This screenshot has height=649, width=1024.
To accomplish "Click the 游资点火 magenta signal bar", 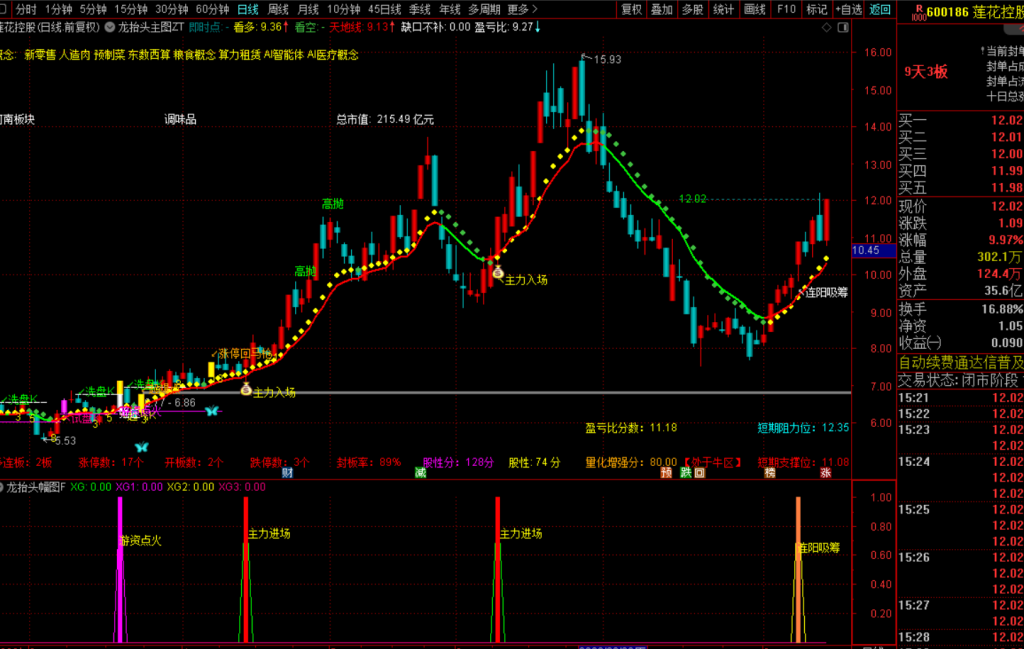I will click(120, 569).
